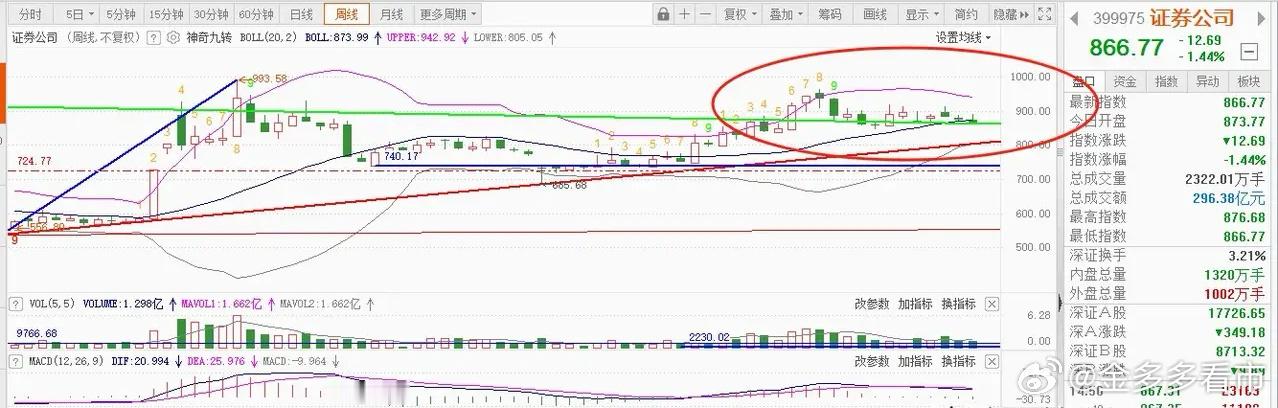Click the 内盘总量 row
The height and width of the screenshot is (408, 1278).
click(x=1168, y=274)
